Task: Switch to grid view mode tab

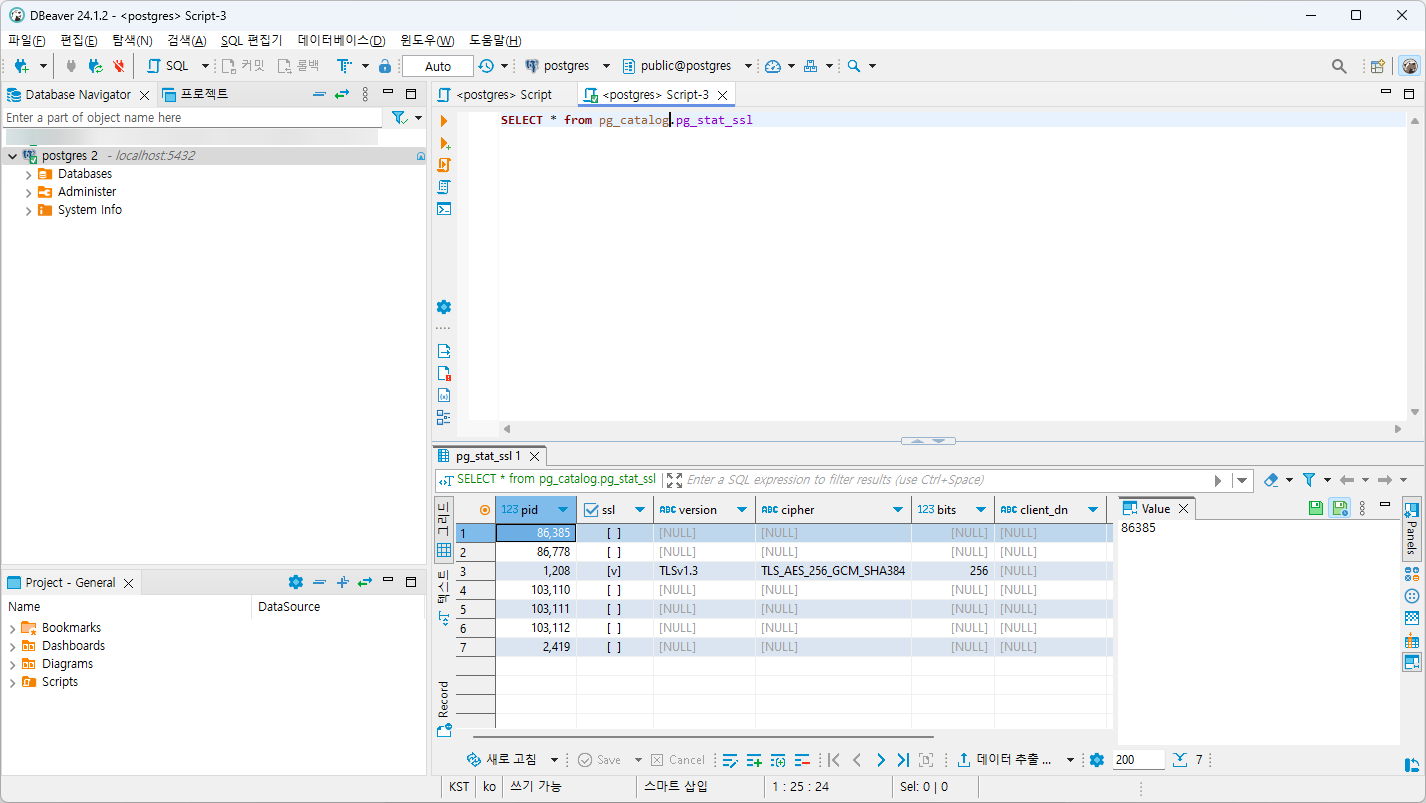Action: click(444, 530)
